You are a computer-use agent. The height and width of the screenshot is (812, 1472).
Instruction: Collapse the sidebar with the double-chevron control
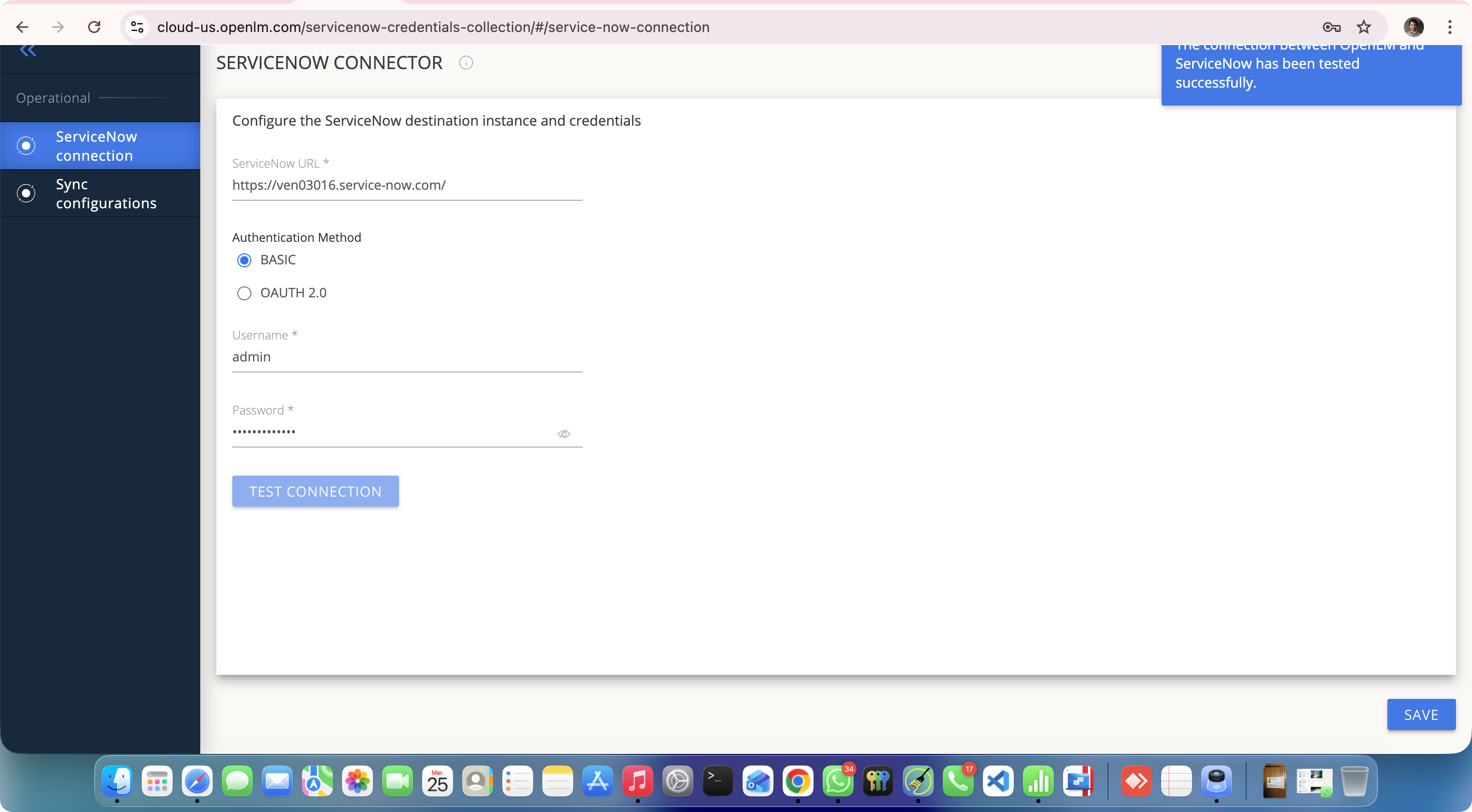pos(28,50)
